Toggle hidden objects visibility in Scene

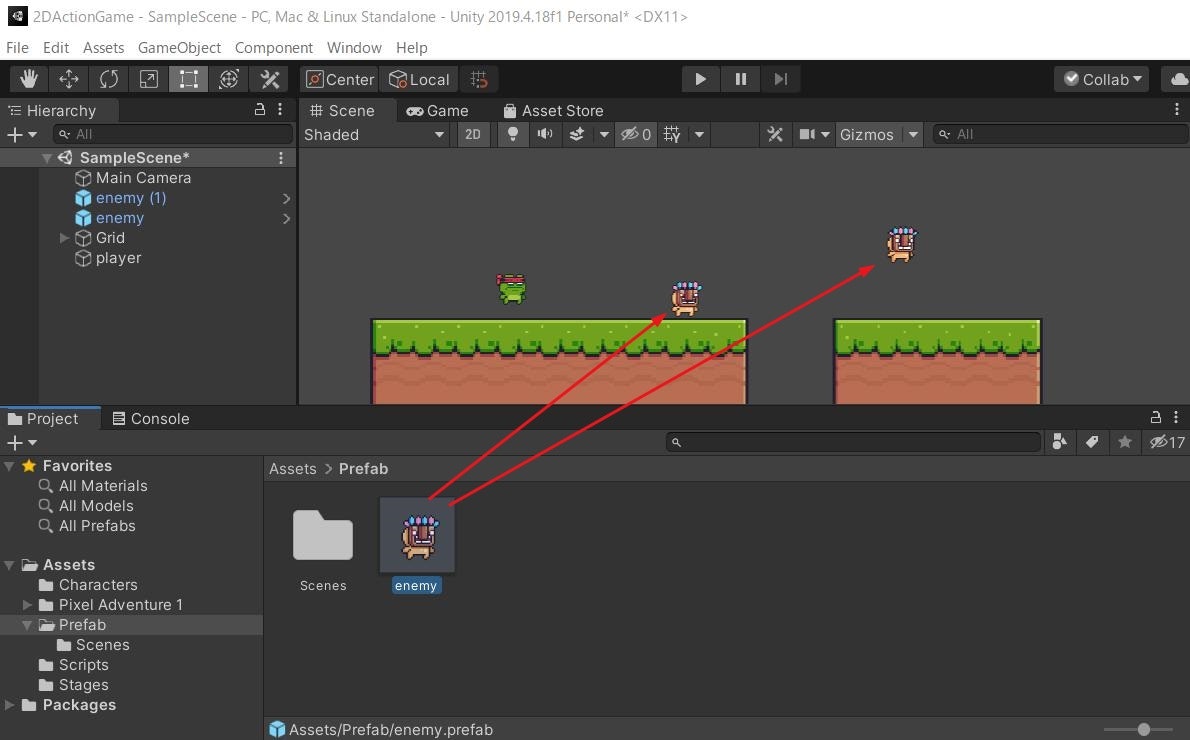pyautogui.click(x=635, y=134)
